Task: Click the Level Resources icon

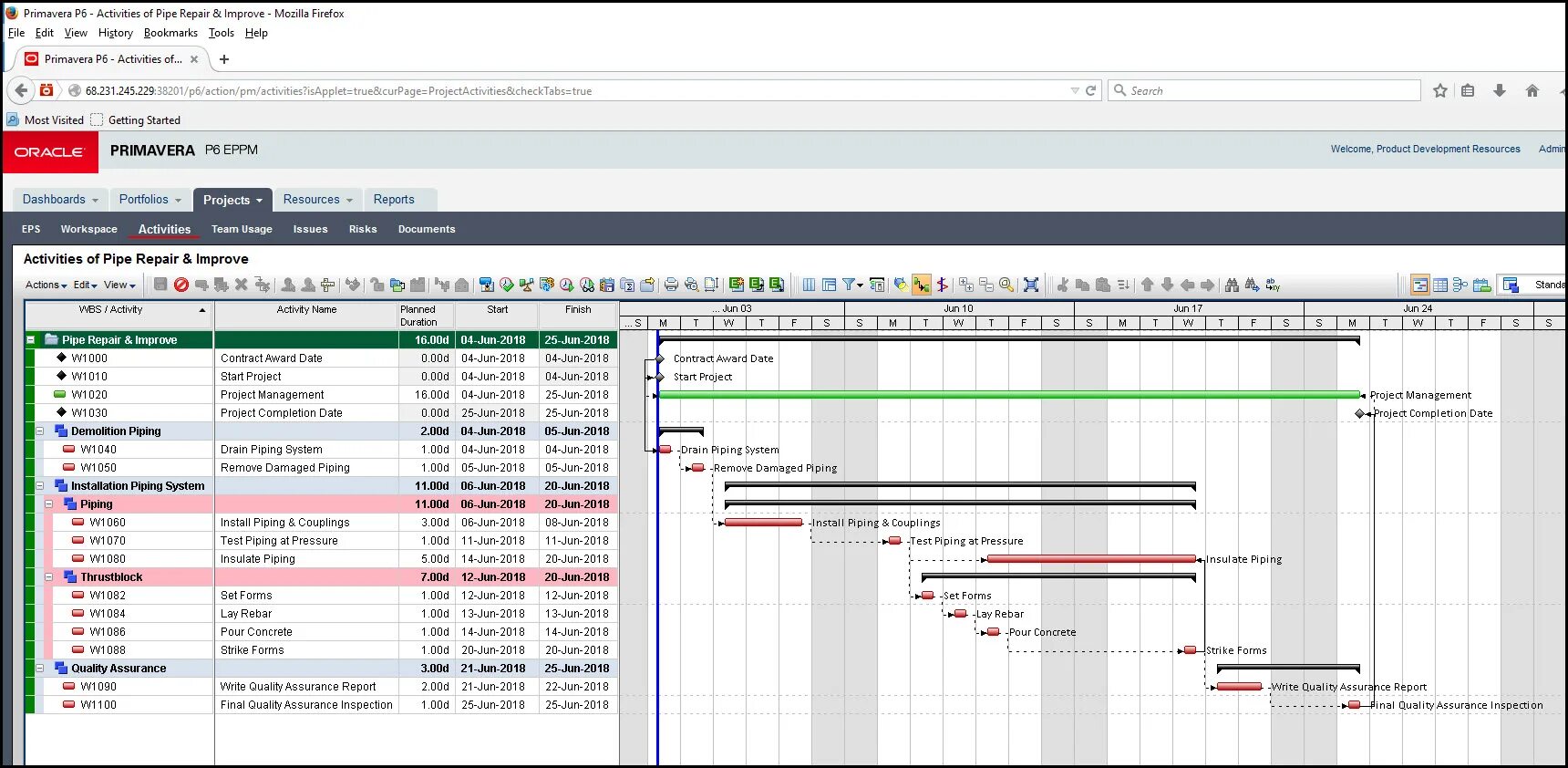Action: [526, 285]
